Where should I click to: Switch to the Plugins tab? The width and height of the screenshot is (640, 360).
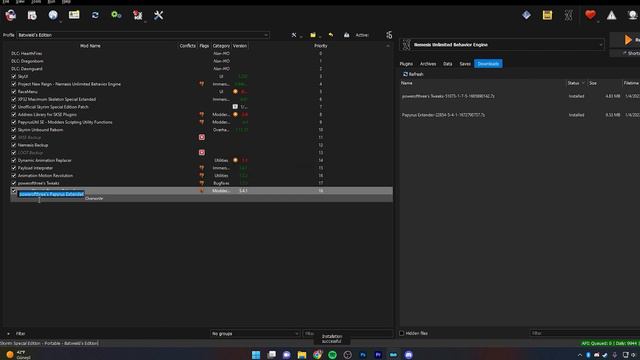pos(406,64)
